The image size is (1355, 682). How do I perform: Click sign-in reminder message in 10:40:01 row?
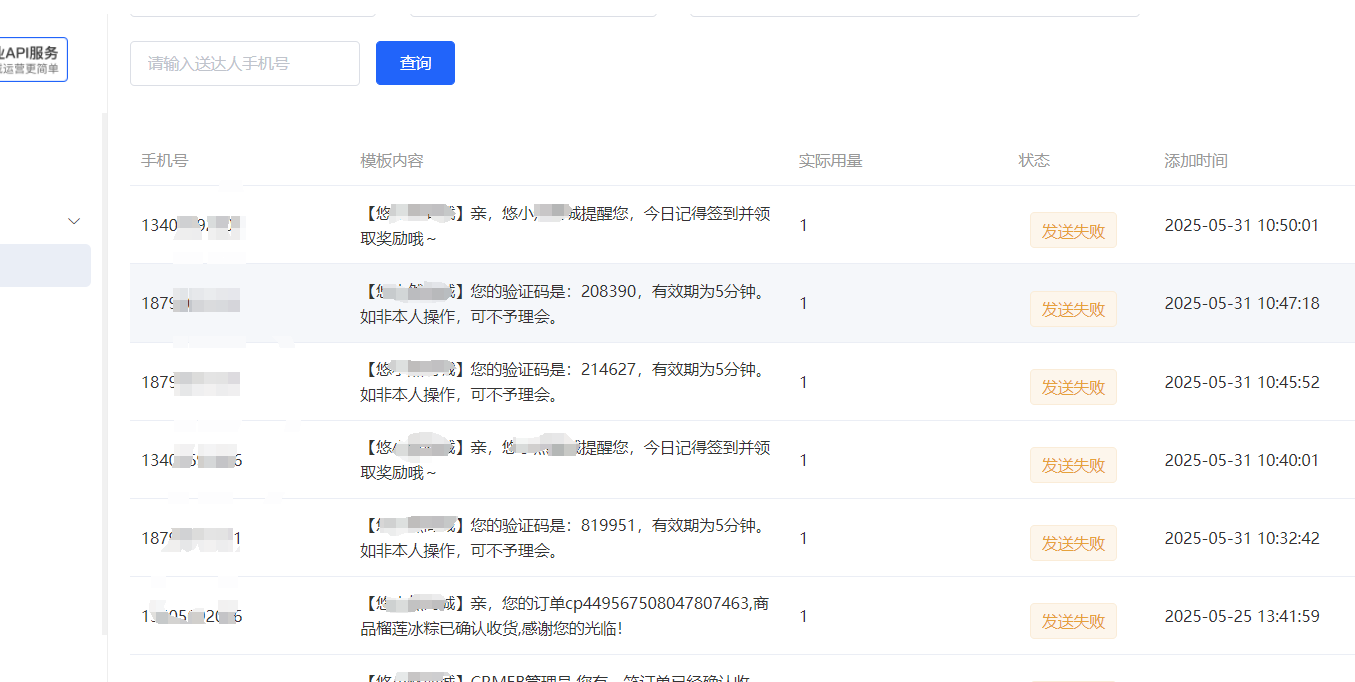coord(565,460)
